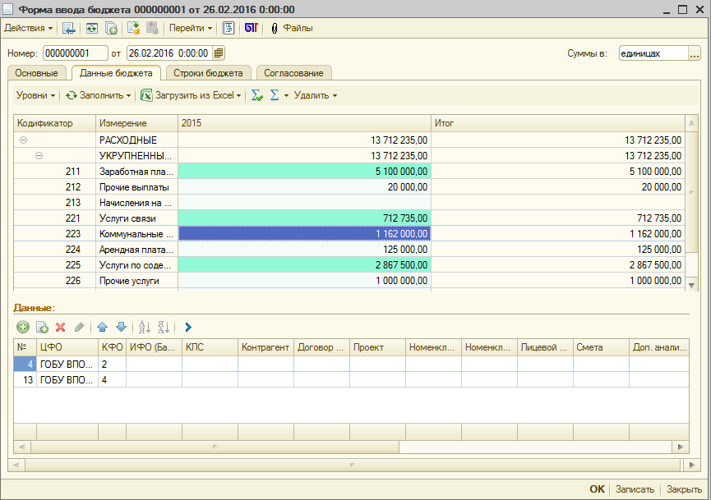This screenshot has height=500, width=711.
Task: Click Загрузить из Excel button
Action: pos(191,95)
